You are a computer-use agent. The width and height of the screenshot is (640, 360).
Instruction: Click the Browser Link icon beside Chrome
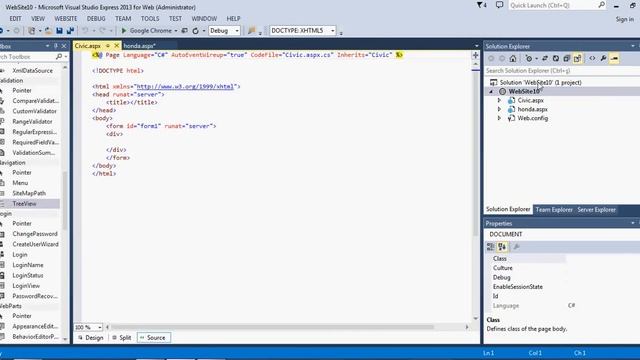point(184,31)
